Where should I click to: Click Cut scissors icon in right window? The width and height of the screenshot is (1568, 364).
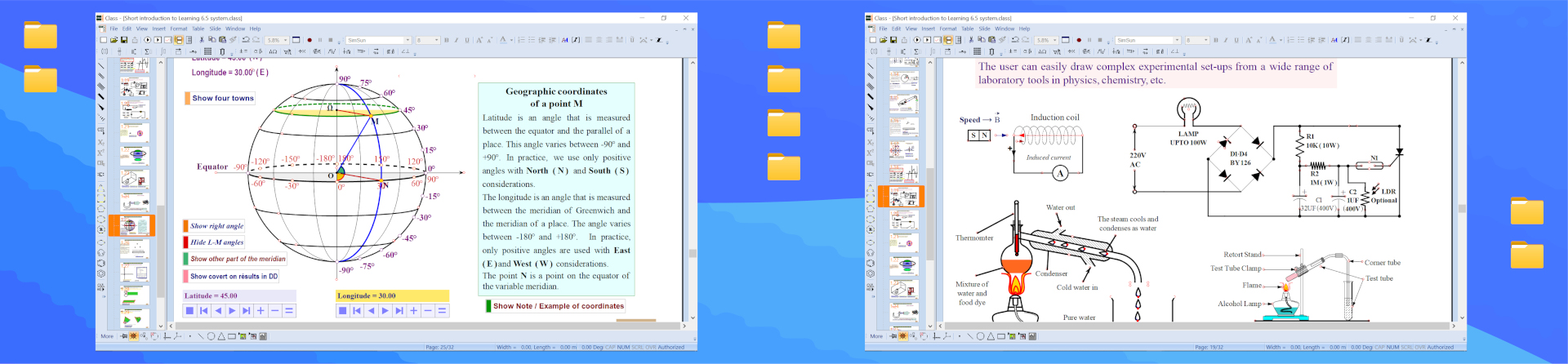coord(971,40)
